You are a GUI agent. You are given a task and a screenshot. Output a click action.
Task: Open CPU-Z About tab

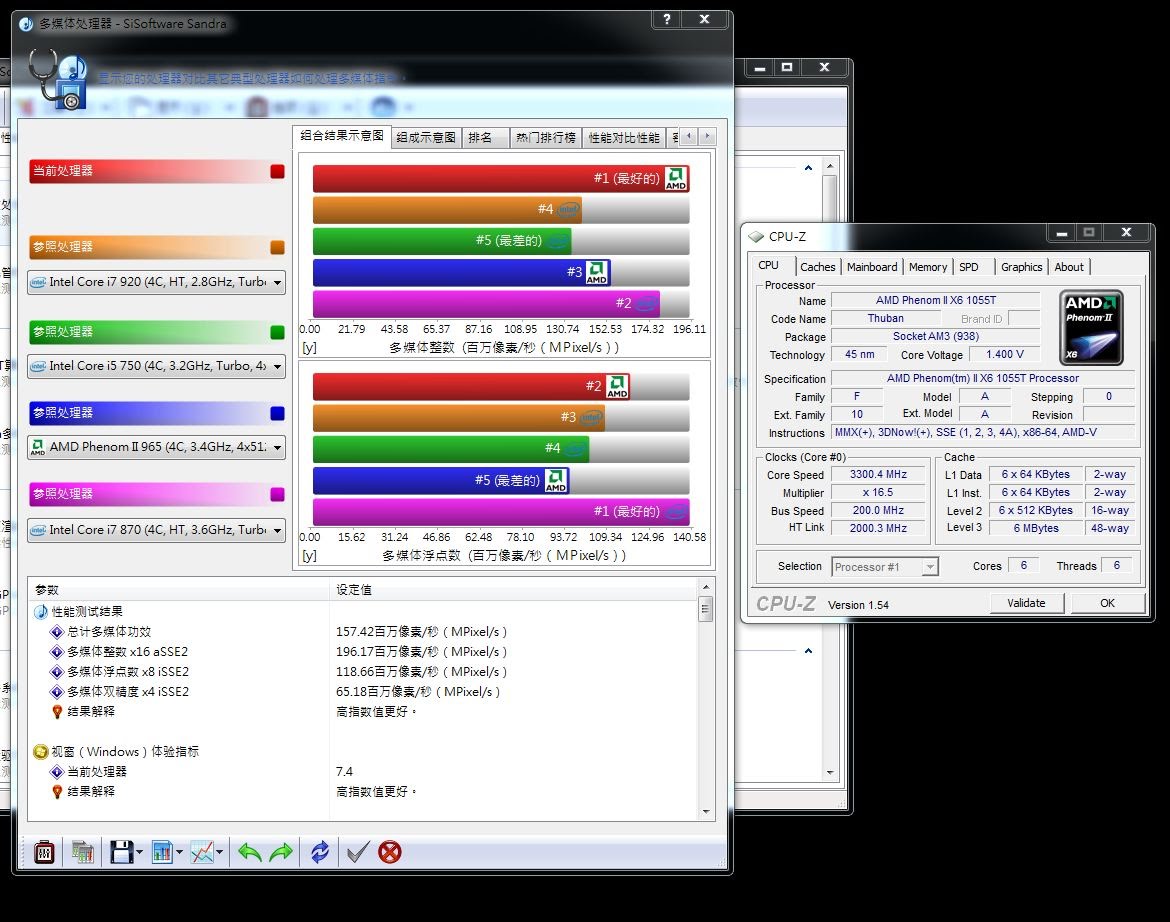pyautogui.click(x=1069, y=267)
